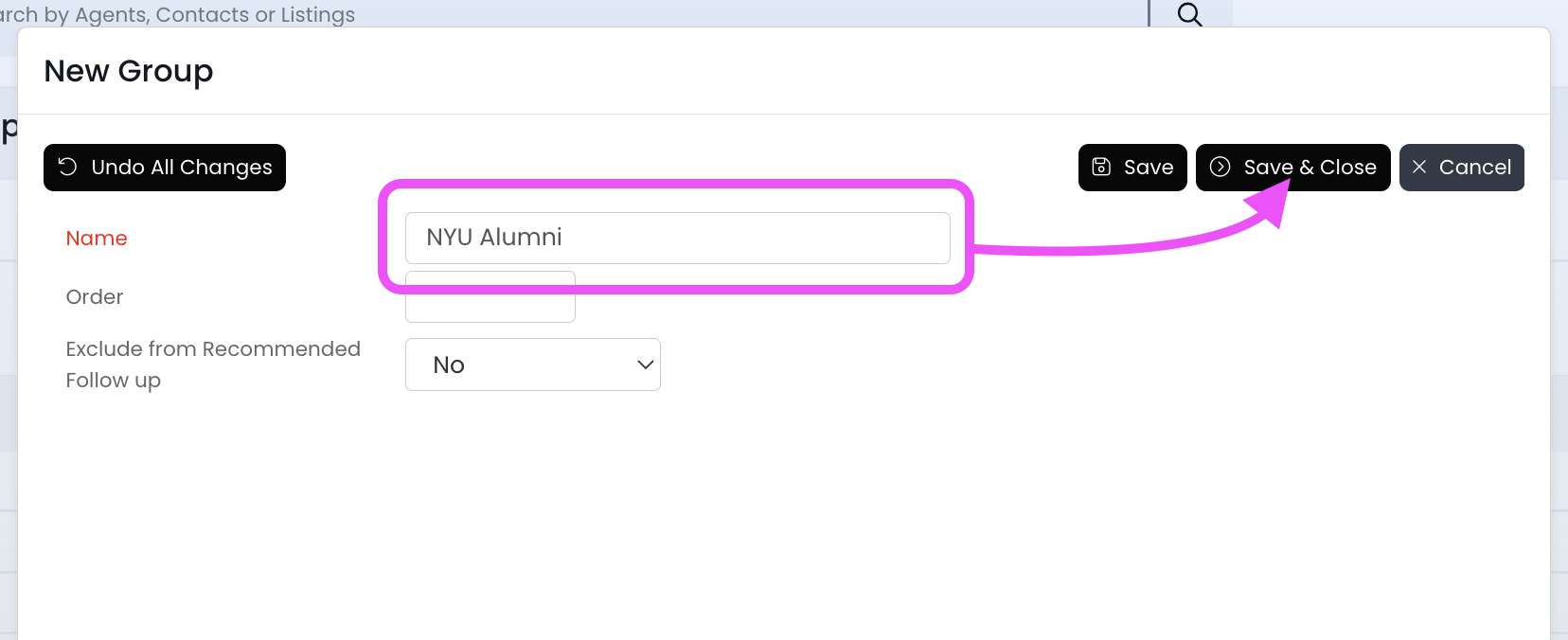The image size is (1568, 640).
Task: Focus the Agents, Contacts or Listings search box
Action: click(x=568, y=14)
